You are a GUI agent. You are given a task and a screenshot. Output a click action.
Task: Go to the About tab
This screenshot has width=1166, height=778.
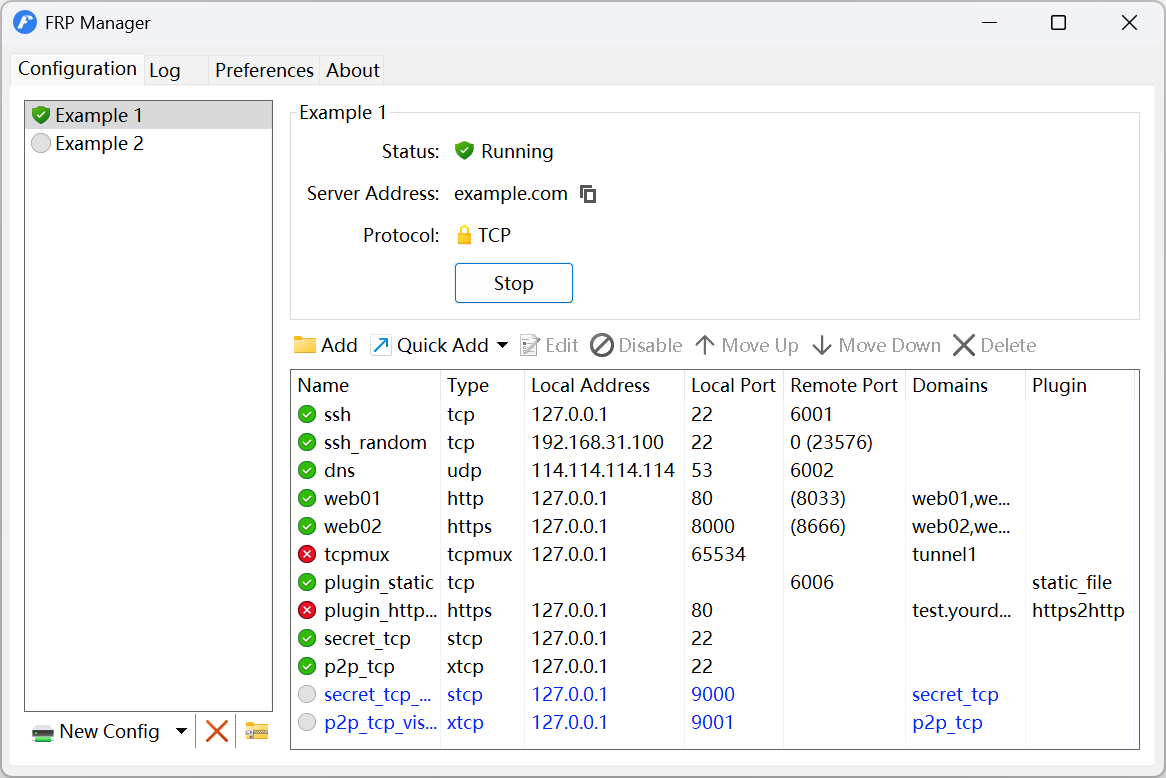[x=353, y=70]
